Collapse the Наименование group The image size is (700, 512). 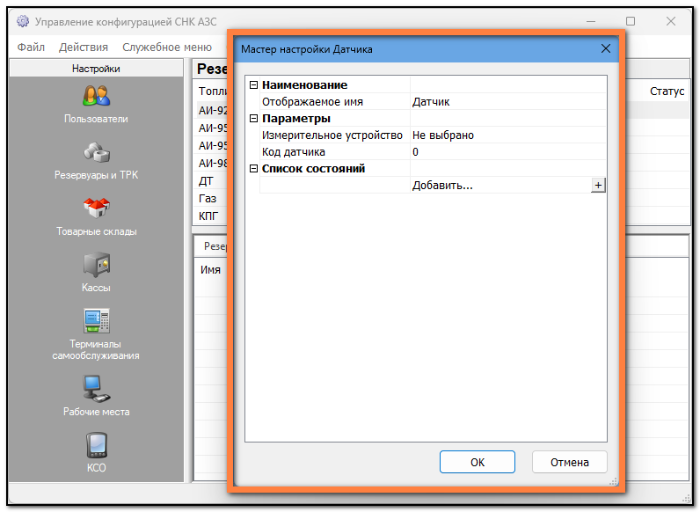pyautogui.click(x=254, y=85)
